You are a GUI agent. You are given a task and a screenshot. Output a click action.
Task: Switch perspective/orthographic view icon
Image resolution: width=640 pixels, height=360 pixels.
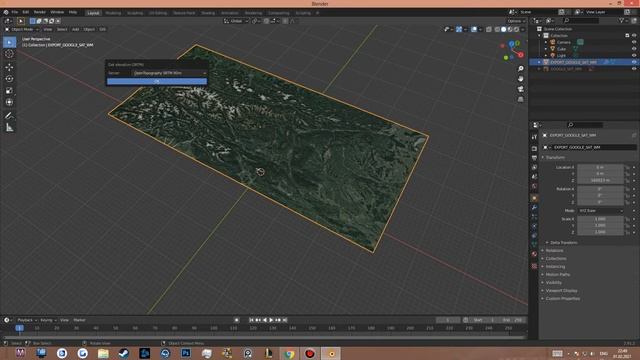[520, 99]
